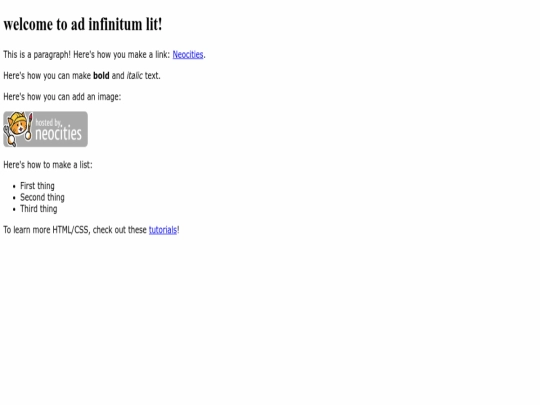Click the 'This is a paragraph!' sentence

point(37,54)
